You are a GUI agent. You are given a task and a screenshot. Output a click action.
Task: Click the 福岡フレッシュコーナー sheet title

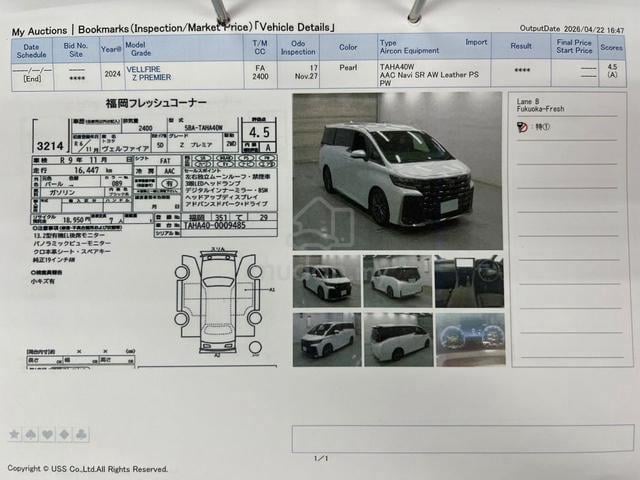pos(156,104)
